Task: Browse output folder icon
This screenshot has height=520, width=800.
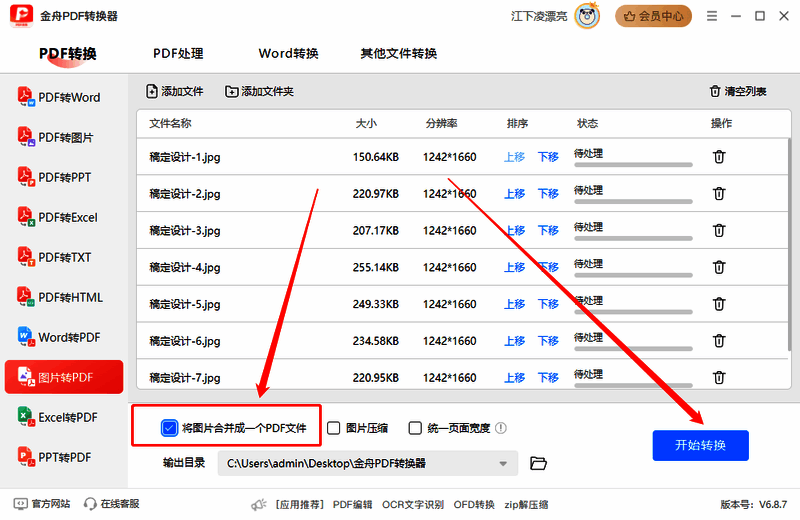Action: 538,463
